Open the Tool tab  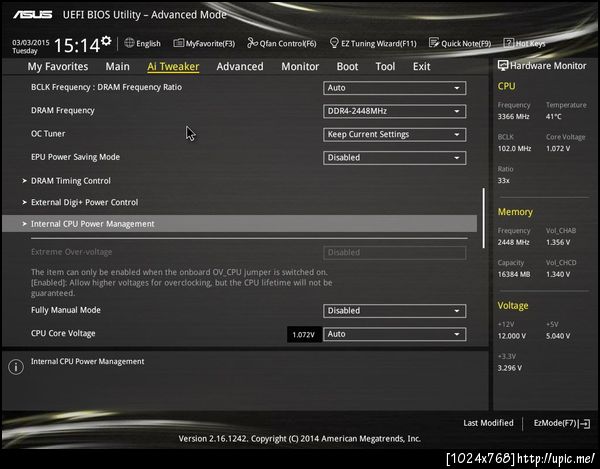[385, 67]
